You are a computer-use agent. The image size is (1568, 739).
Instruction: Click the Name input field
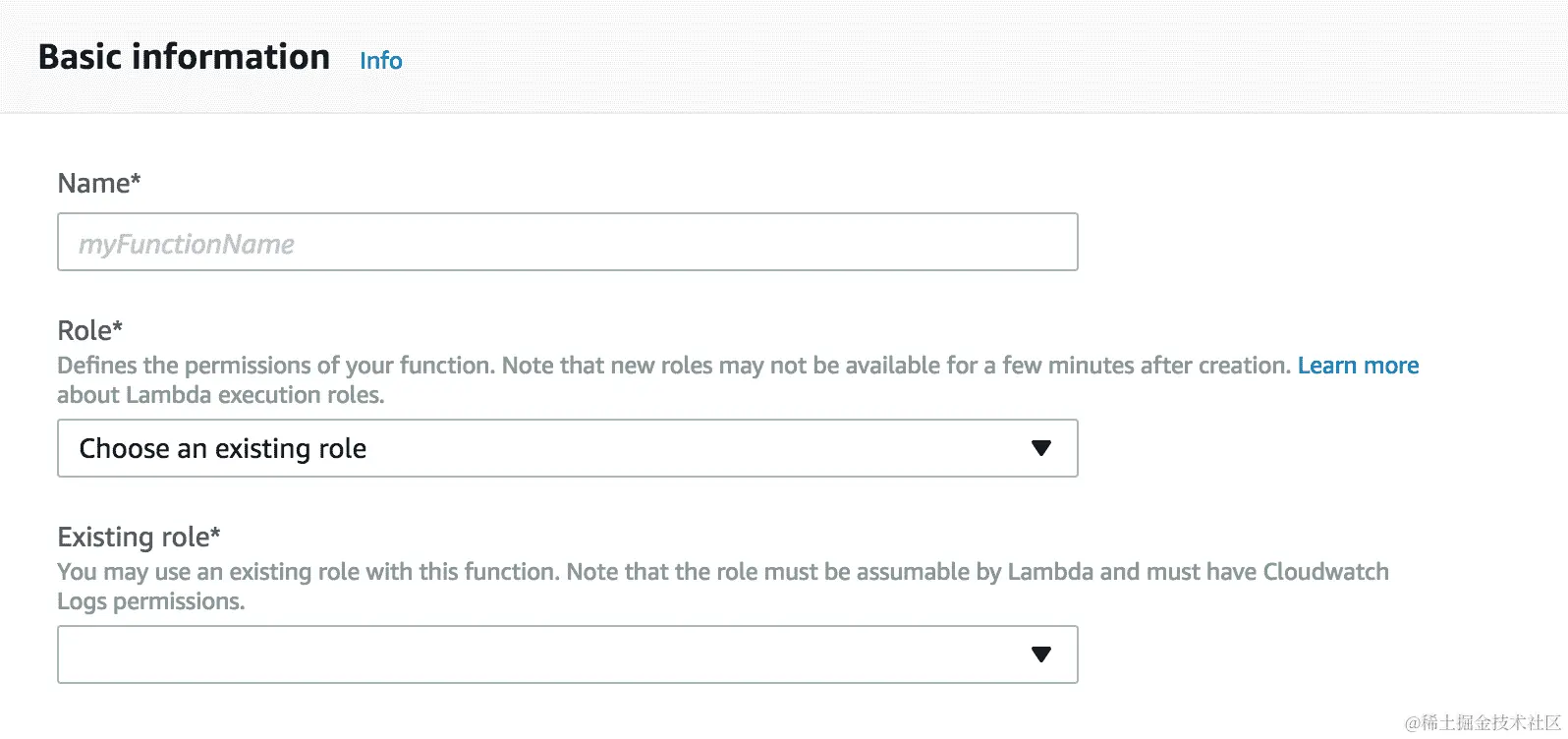click(567, 243)
